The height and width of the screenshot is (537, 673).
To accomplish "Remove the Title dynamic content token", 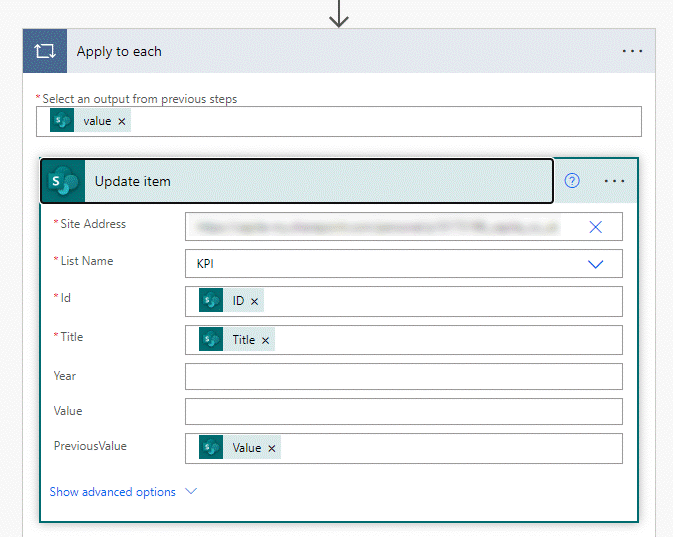I will click(266, 340).
